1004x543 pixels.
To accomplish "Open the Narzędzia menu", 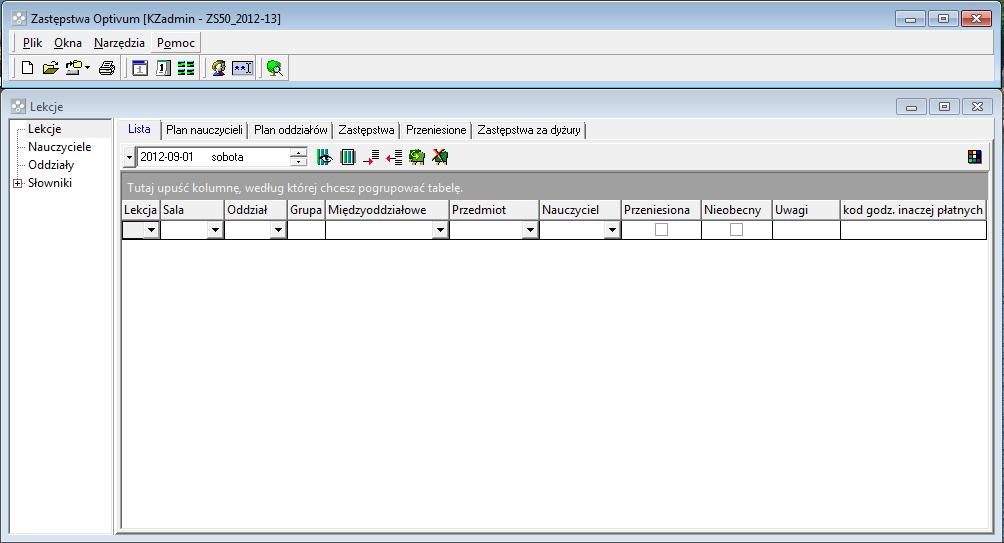I will coord(119,43).
